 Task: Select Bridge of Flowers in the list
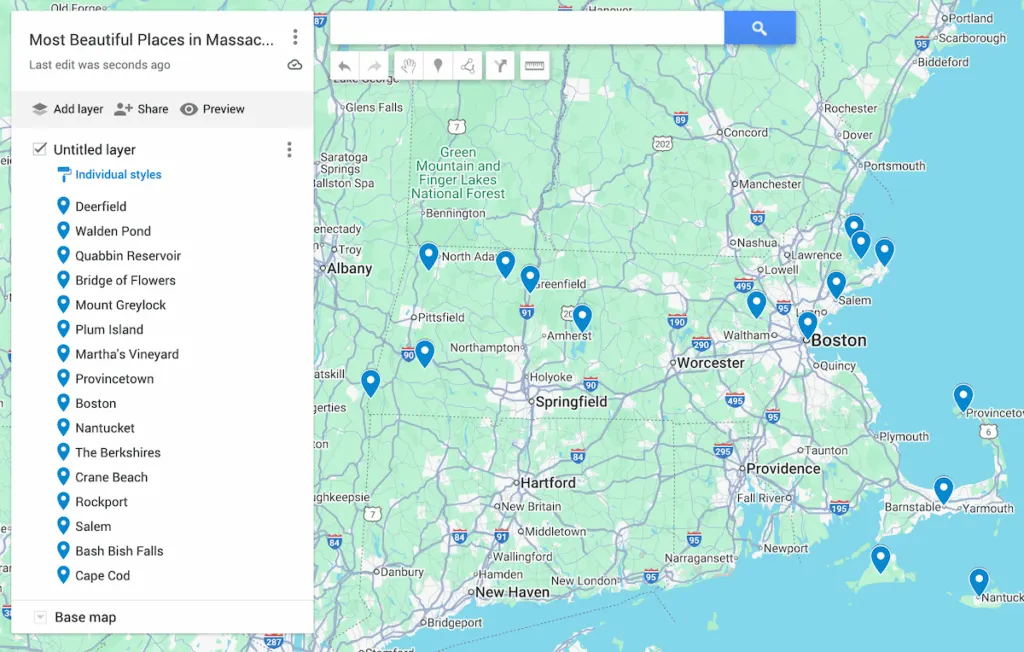tap(125, 280)
